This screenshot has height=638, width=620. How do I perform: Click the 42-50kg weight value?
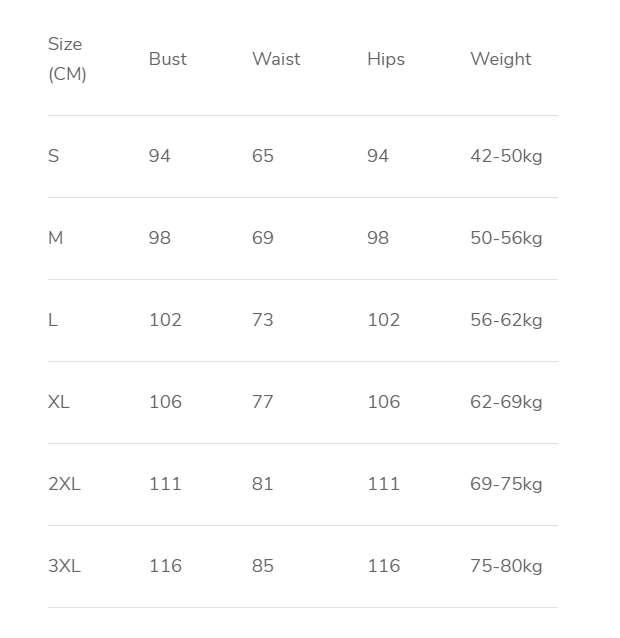click(x=506, y=156)
